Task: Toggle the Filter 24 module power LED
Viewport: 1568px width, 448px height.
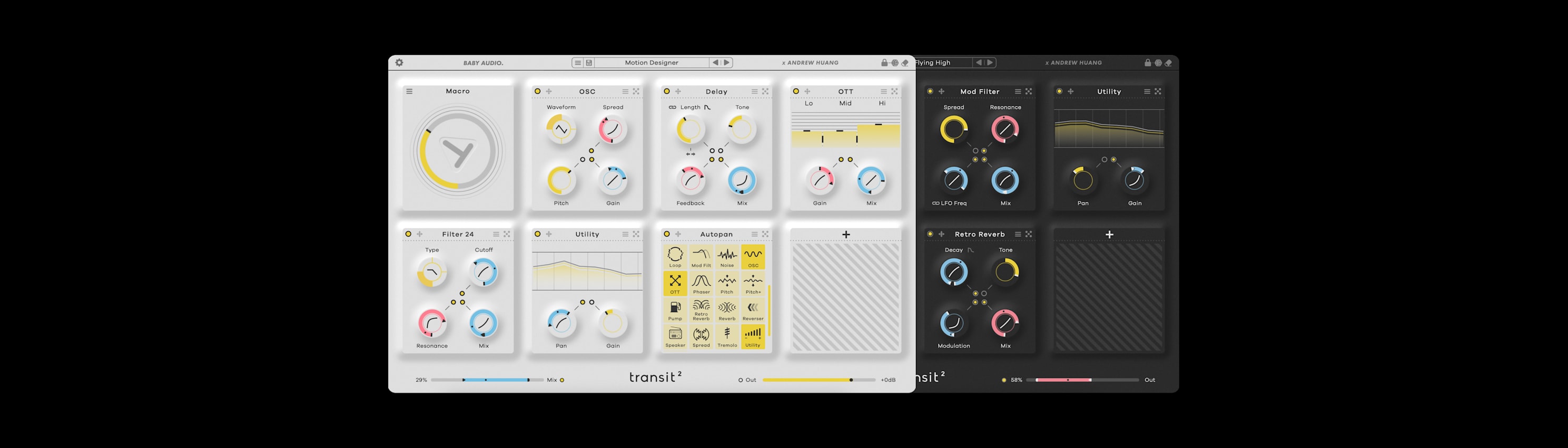Action: click(408, 235)
